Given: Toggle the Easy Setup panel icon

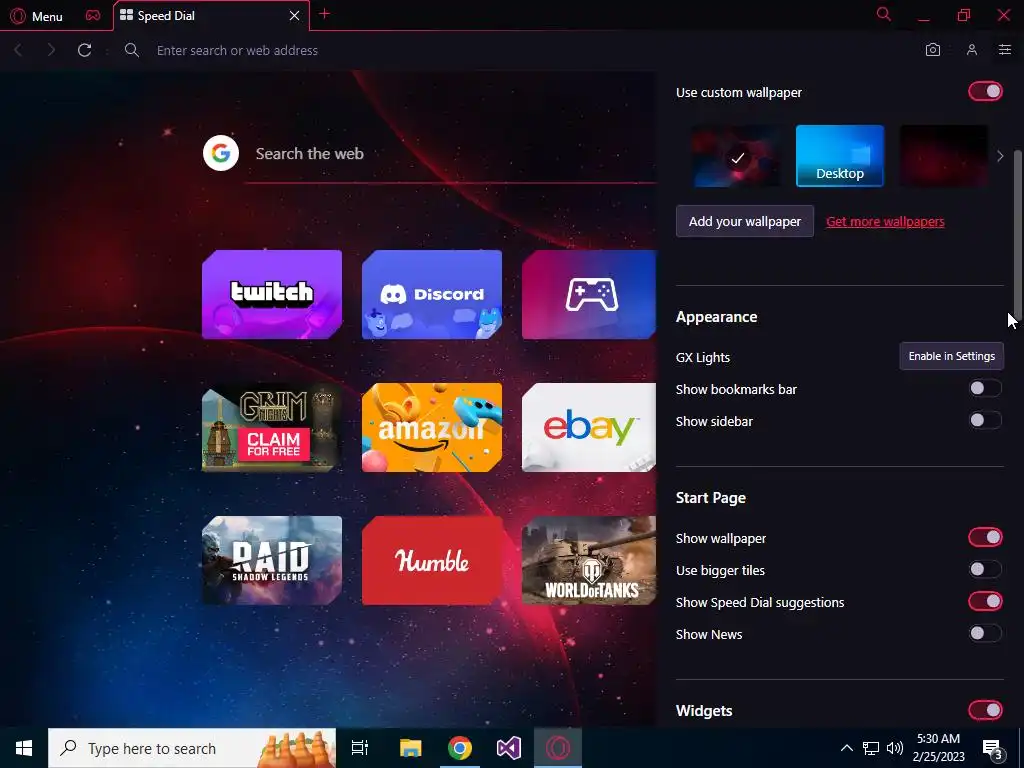Looking at the screenshot, I should point(1004,50).
